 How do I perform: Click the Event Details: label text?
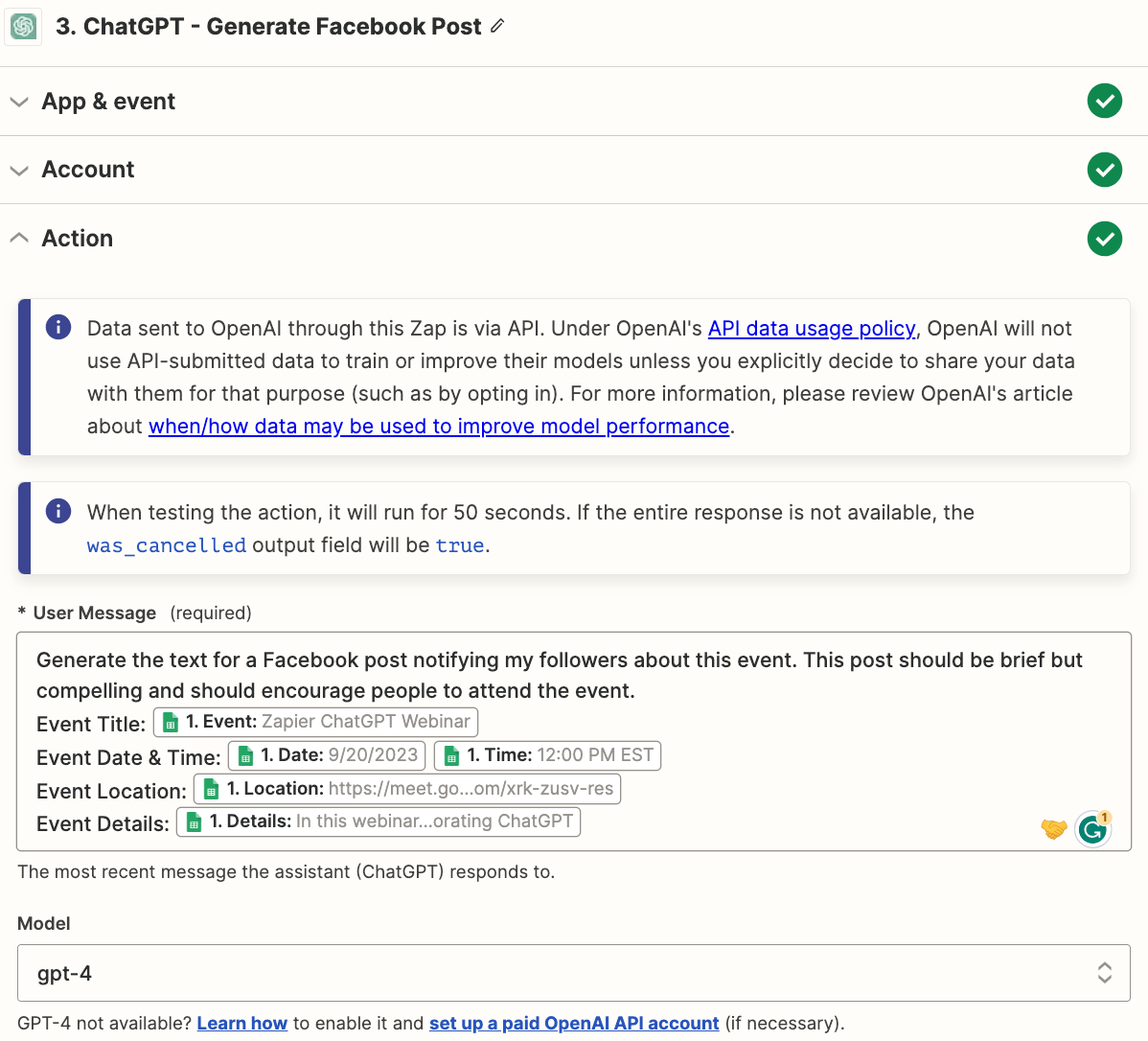pos(103,824)
